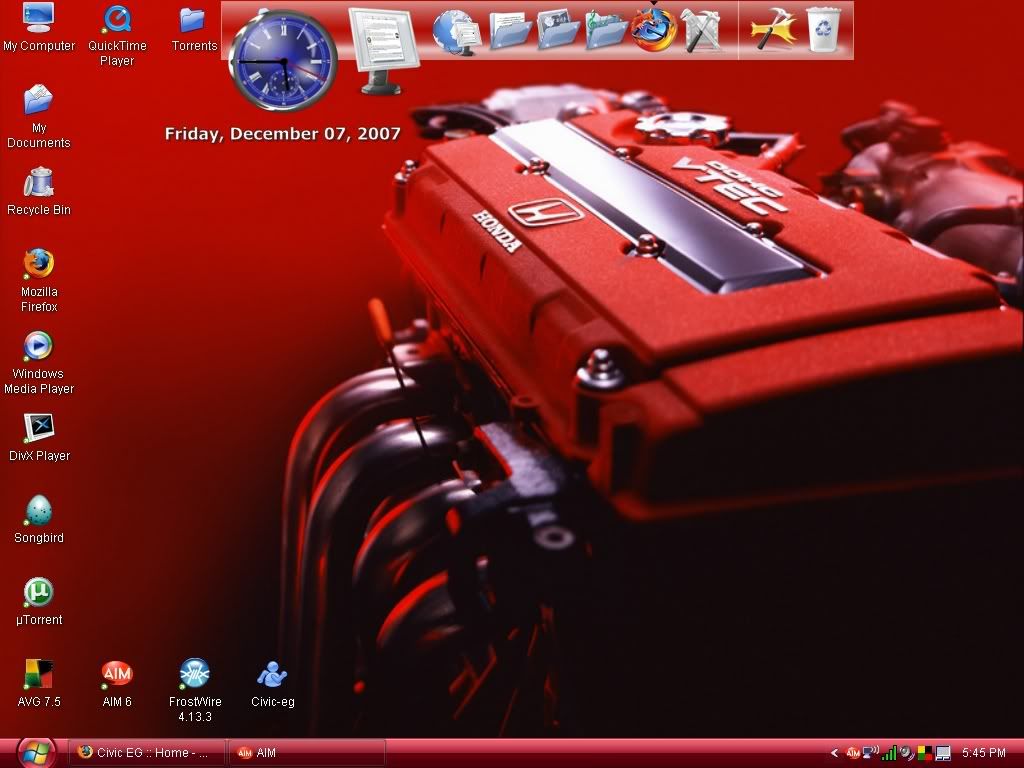Screen dimensions: 1024x768
Task: Open Windows Media Player desktop shortcut
Action: coord(39,362)
